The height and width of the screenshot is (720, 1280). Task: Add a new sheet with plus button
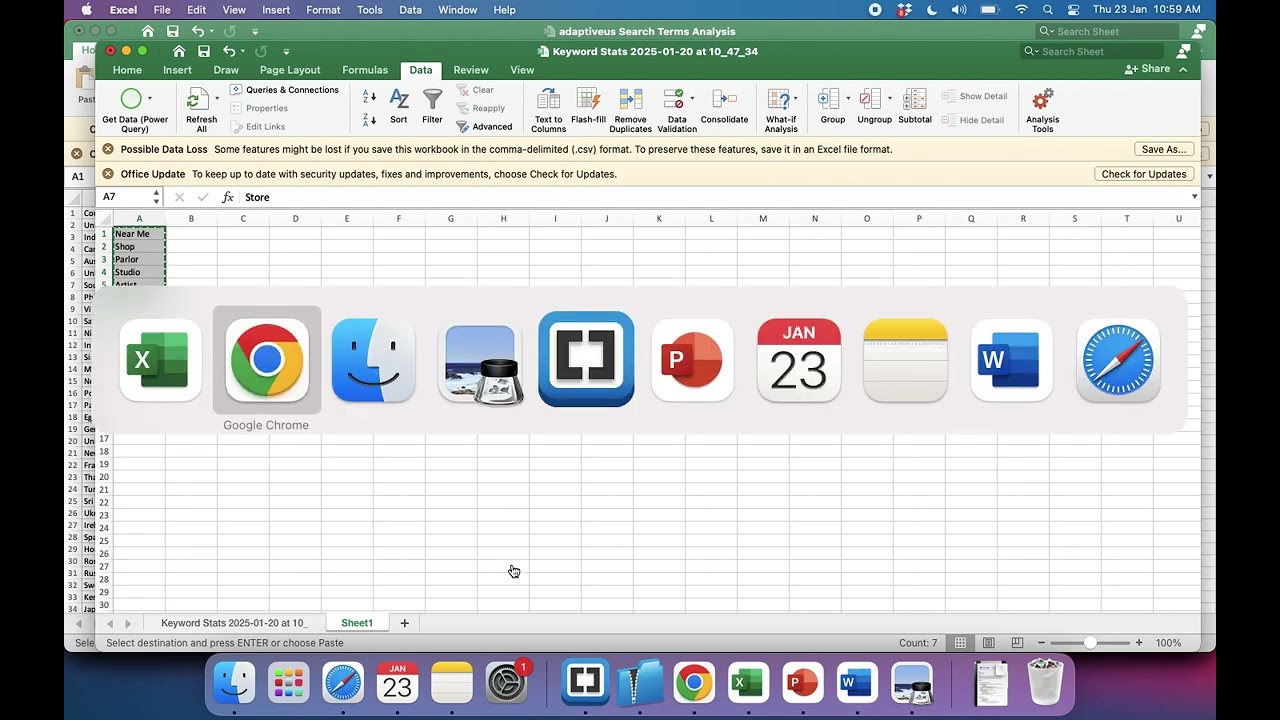coord(404,623)
